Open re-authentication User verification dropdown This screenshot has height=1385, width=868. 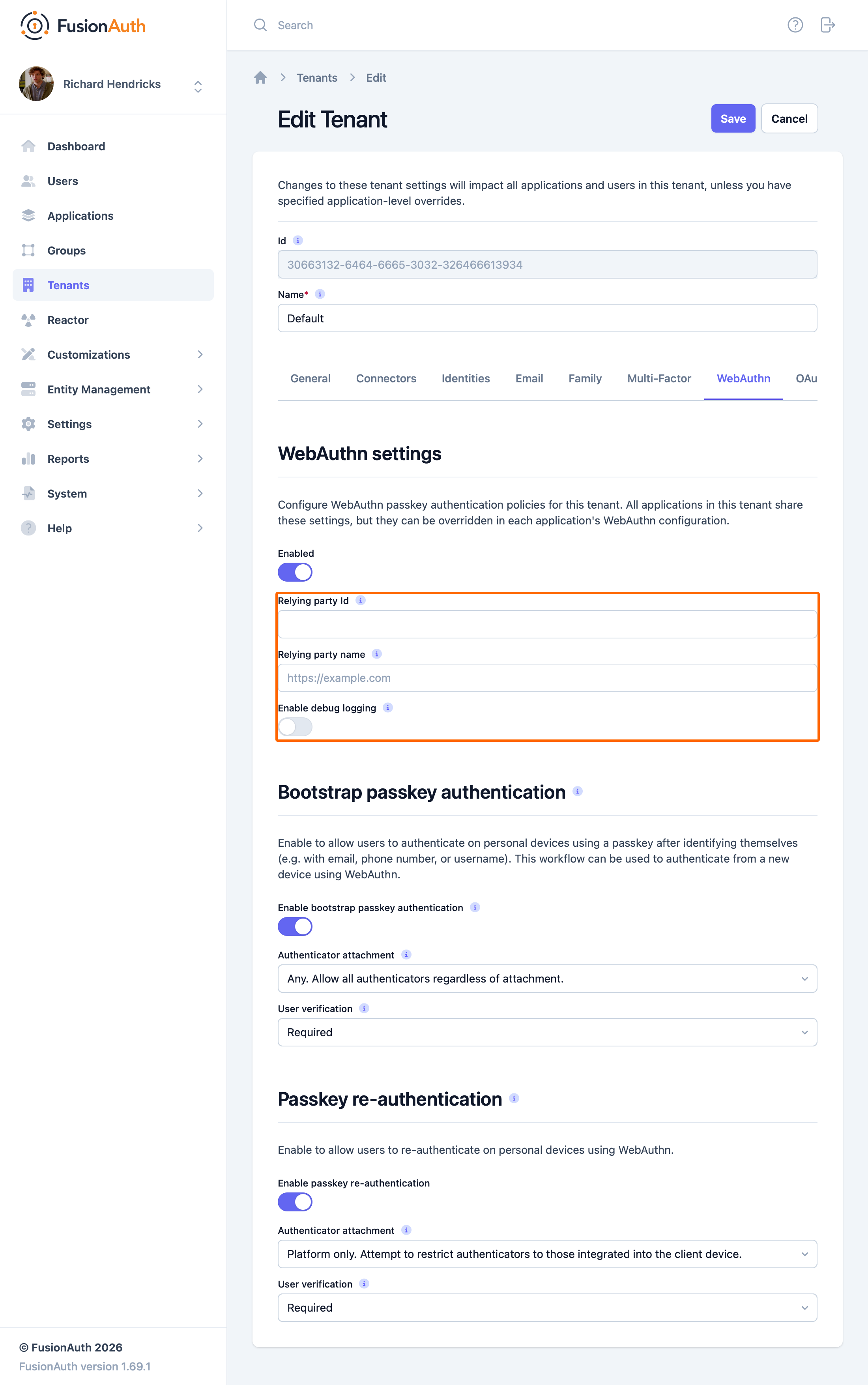(x=547, y=1308)
